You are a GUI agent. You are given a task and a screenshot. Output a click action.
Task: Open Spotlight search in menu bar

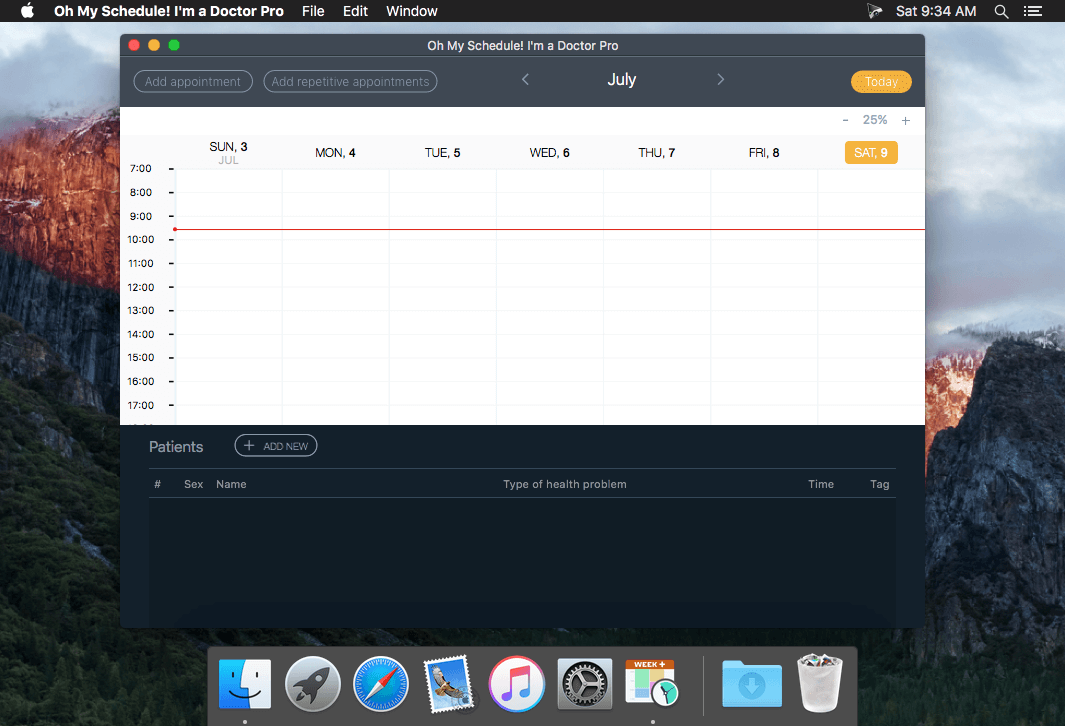point(1001,11)
